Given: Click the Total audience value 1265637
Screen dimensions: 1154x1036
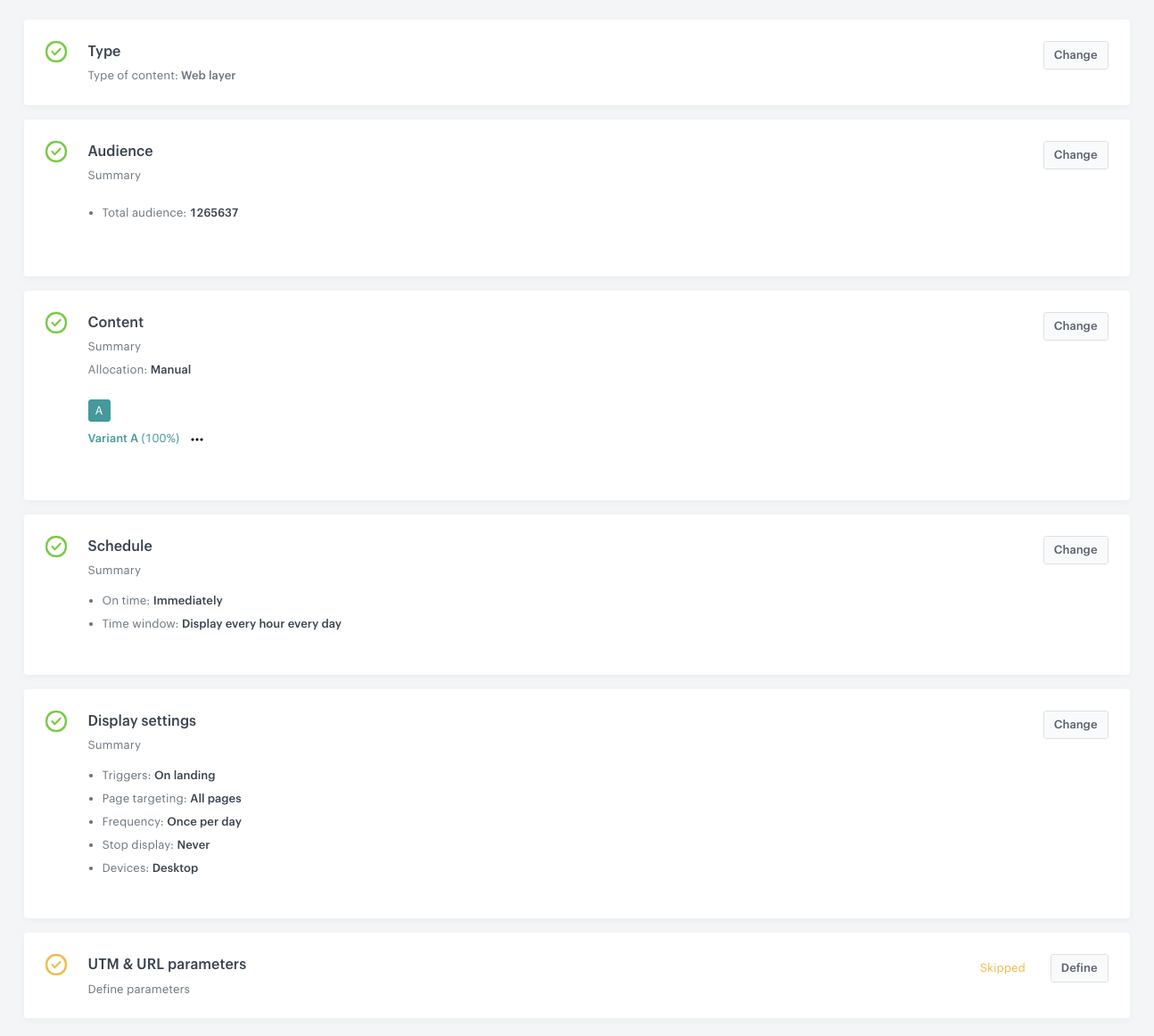Looking at the screenshot, I should (214, 212).
